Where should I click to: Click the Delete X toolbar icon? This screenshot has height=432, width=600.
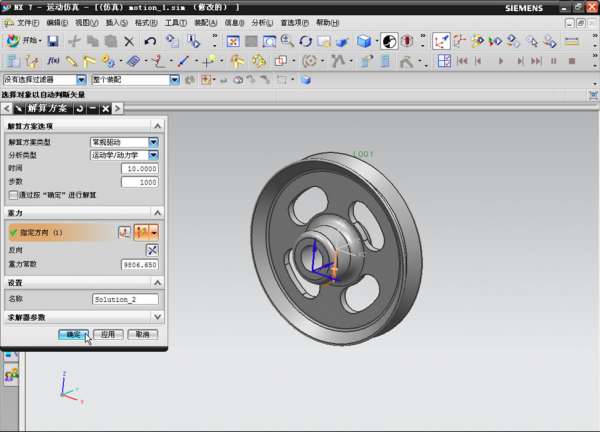click(129, 41)
